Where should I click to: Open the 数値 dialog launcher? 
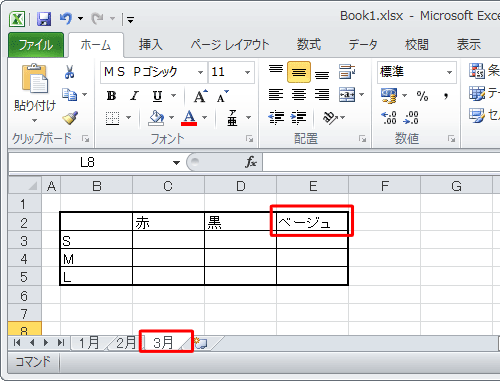point(451,139)
